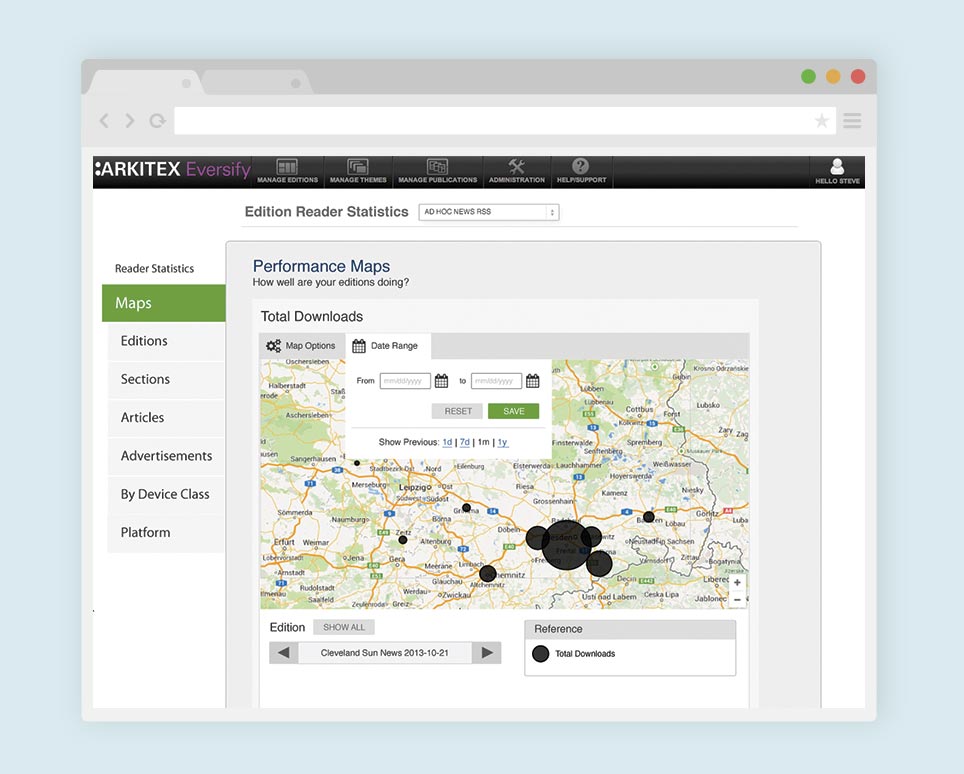This screenshot has width=964, height=774.
Task: Open Articles in the sidebar
Action: [x=166, y=417]
